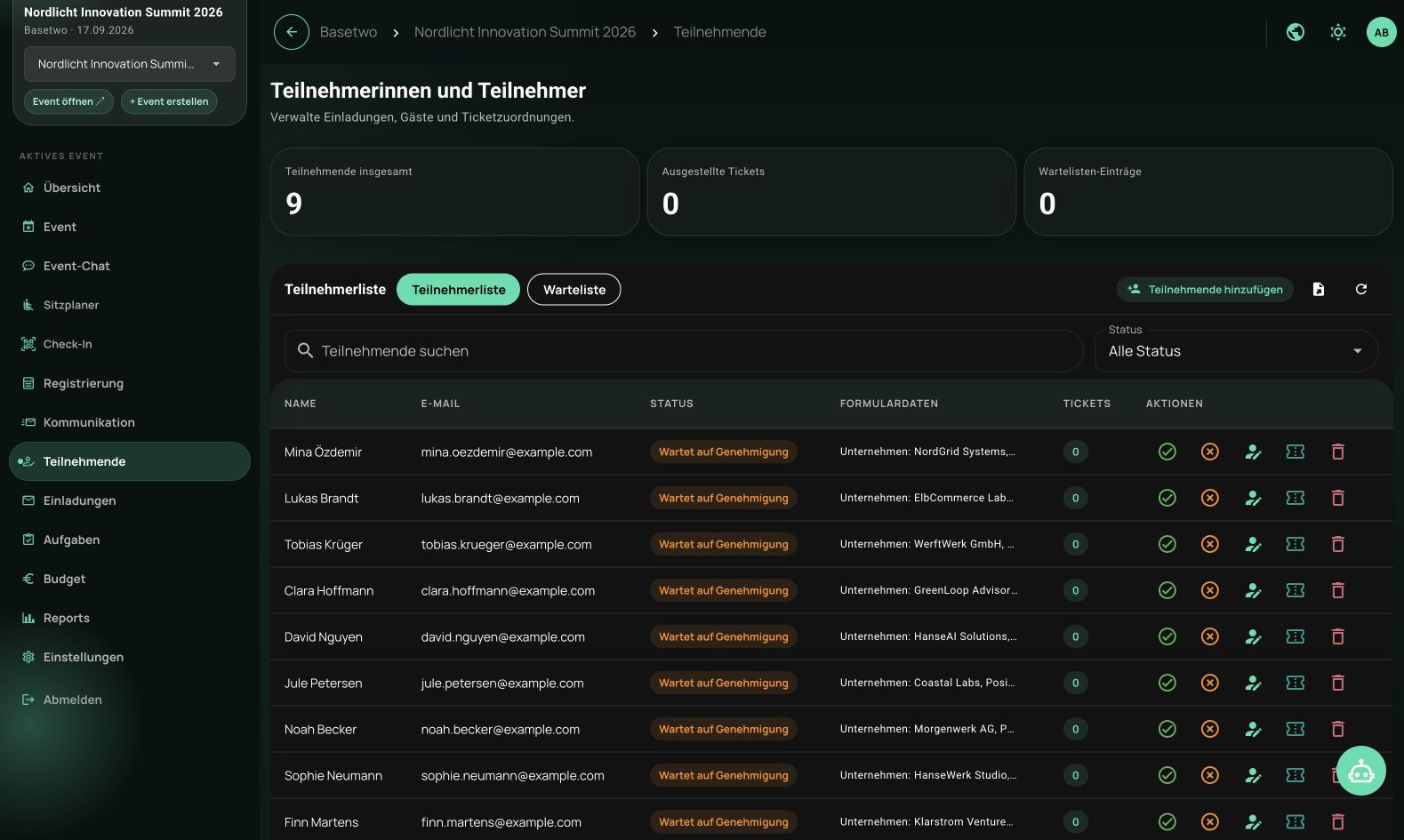Viewport: 1404px width, 840px height.
Task: Open the AB user avatar menu
Action: coord(1381,32)
